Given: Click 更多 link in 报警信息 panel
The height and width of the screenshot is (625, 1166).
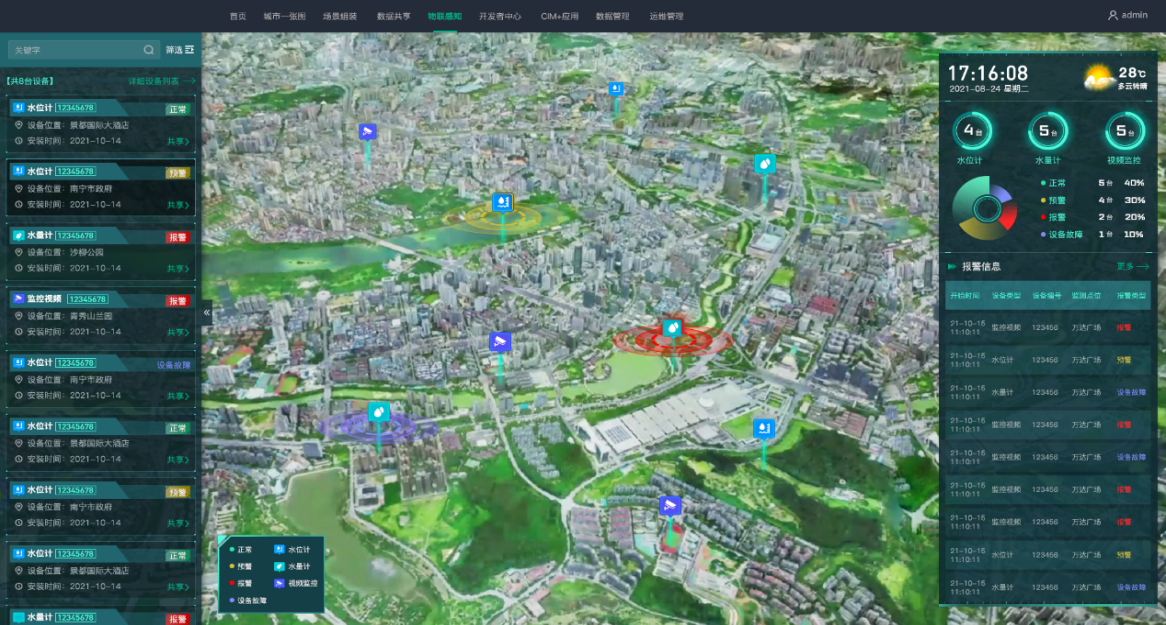Looking at the screenshot, I should [1132, 267].
